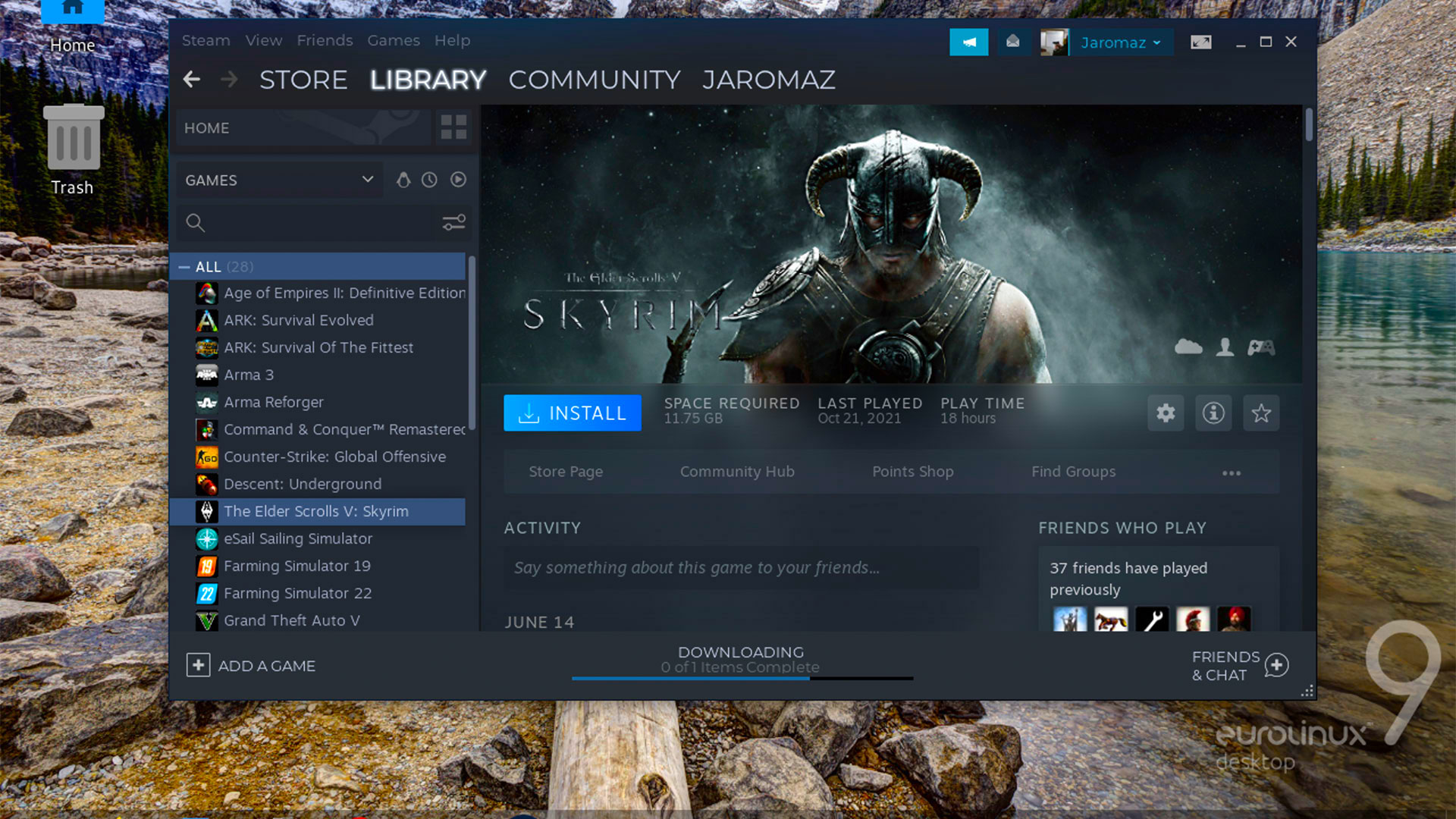Click the controller support icon
The image size is (1456, 819).
[1261, 347]
